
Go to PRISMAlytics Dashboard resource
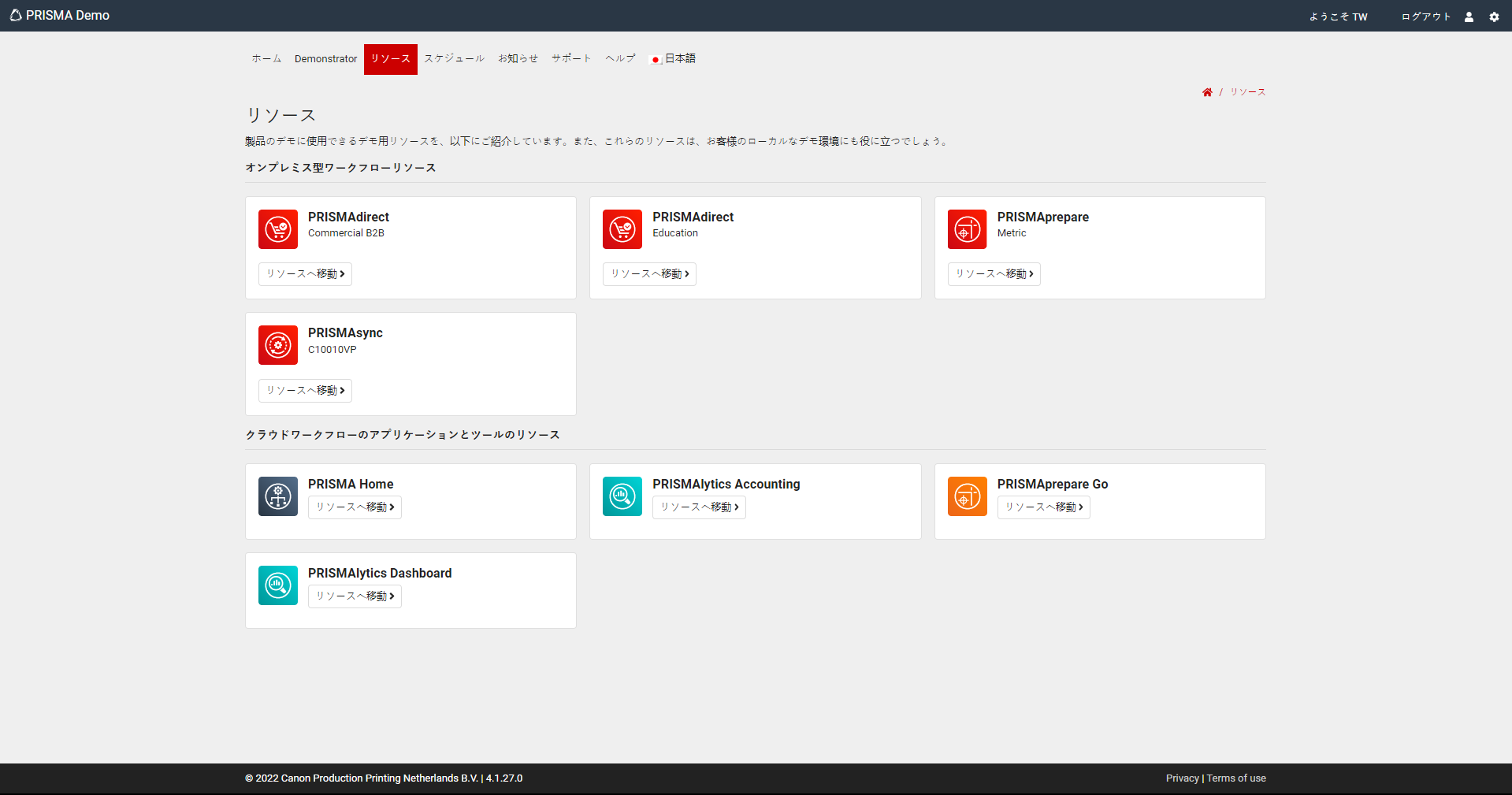click(355, 596)
